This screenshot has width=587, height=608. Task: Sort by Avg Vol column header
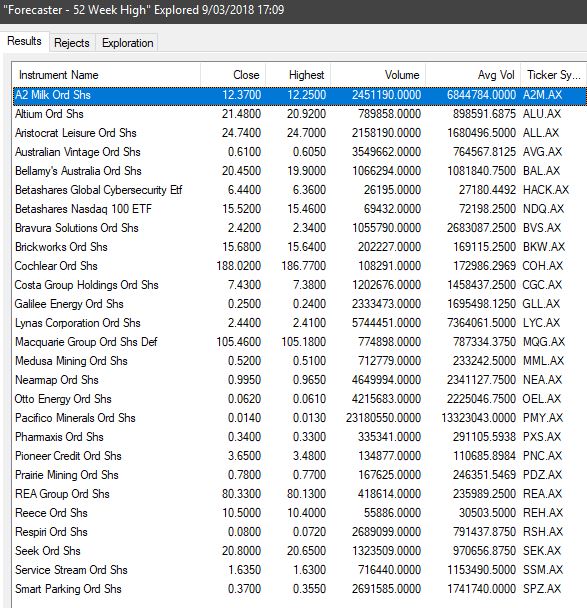tap(473, 75)
